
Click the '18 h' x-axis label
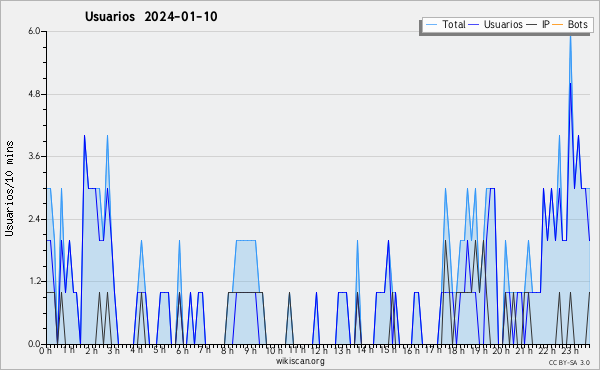click(457, 350)
